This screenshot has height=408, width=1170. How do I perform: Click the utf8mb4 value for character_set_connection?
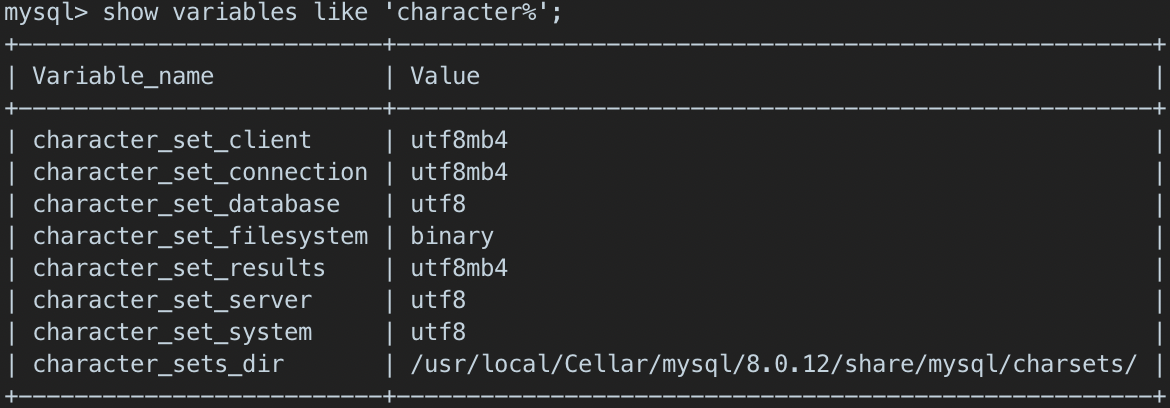[x=459, y=172]
